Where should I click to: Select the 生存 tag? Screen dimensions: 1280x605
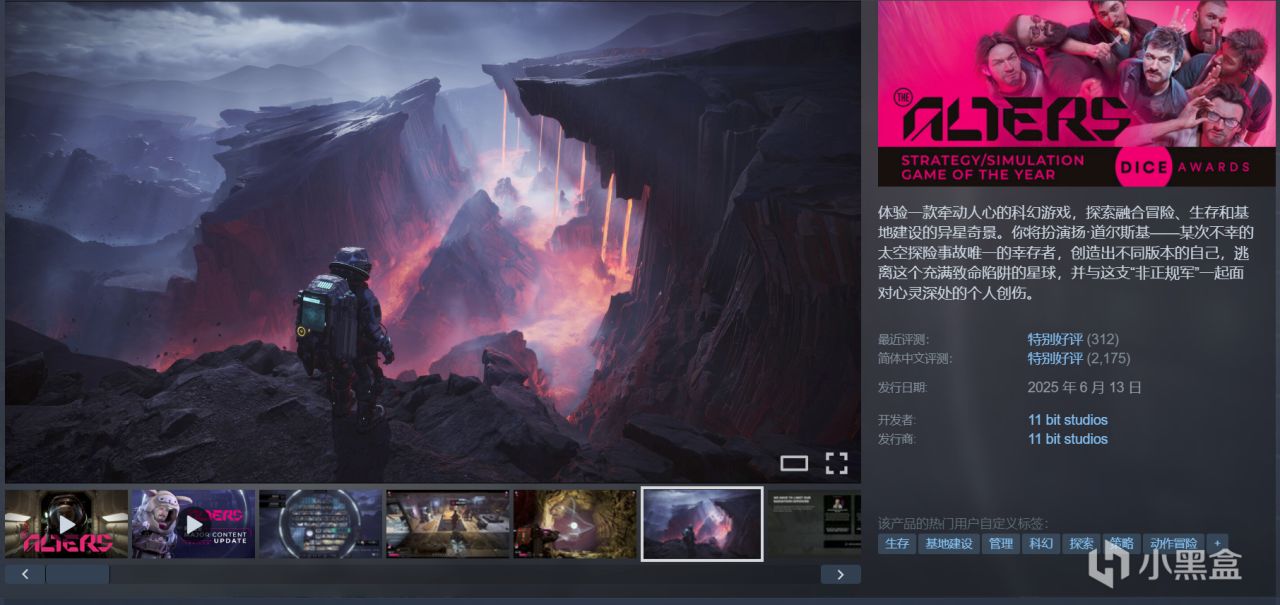coord(897,544)
